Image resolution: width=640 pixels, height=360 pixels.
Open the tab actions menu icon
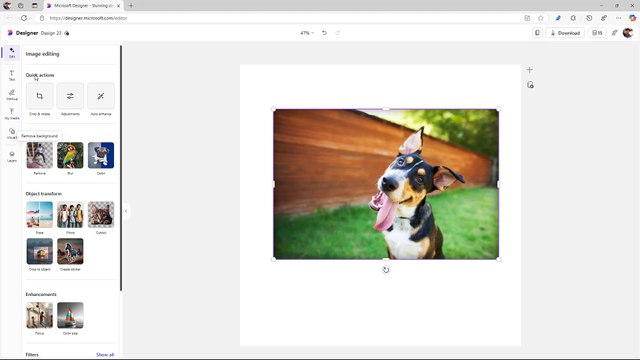[35, 6]
